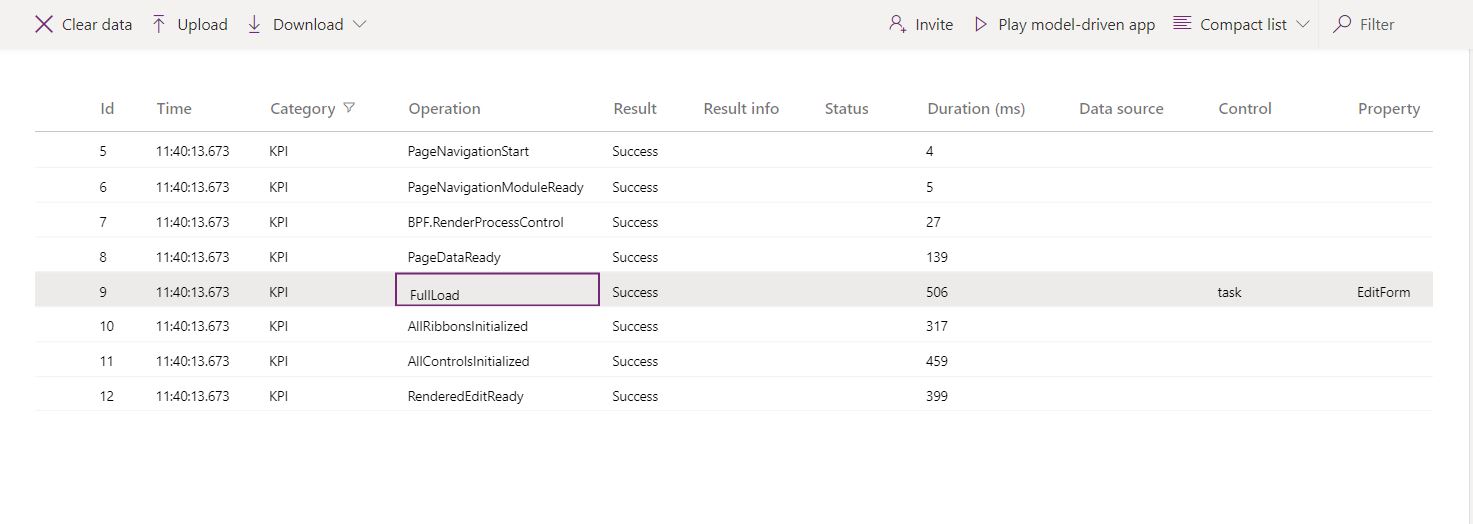The image size is (1473, 524).
Task: Select the FullLoad operation cell
Action: coord(497,291)
